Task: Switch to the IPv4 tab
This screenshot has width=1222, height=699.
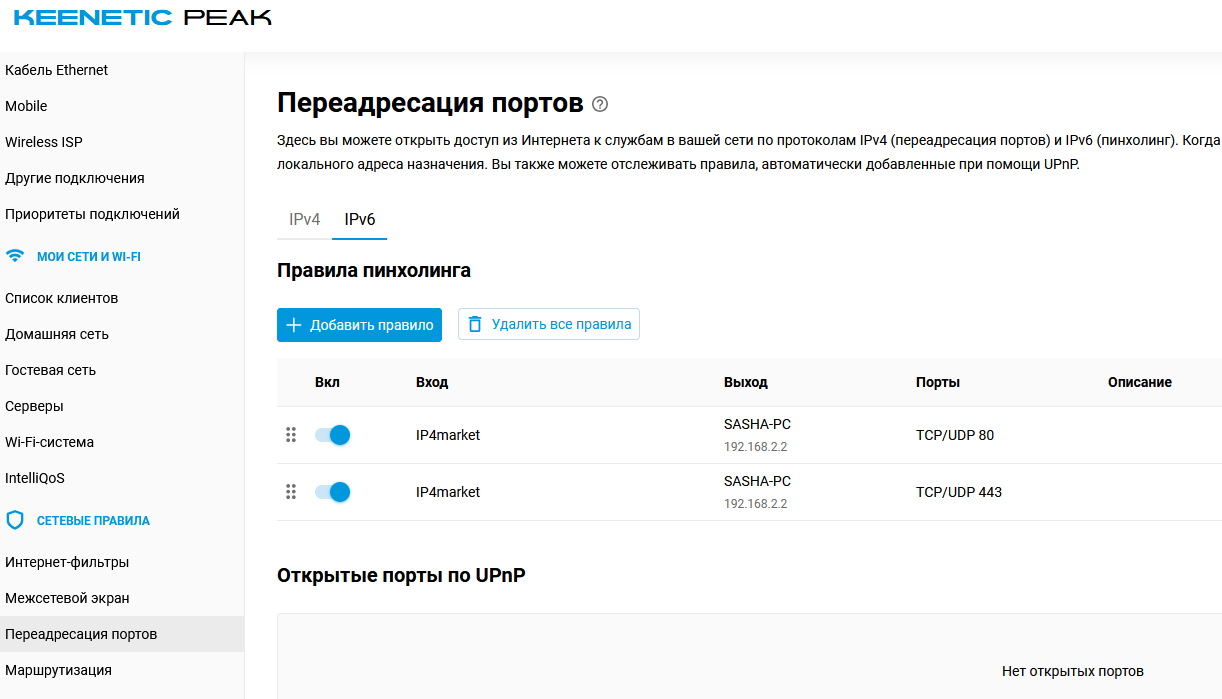Action: [304, 219]
